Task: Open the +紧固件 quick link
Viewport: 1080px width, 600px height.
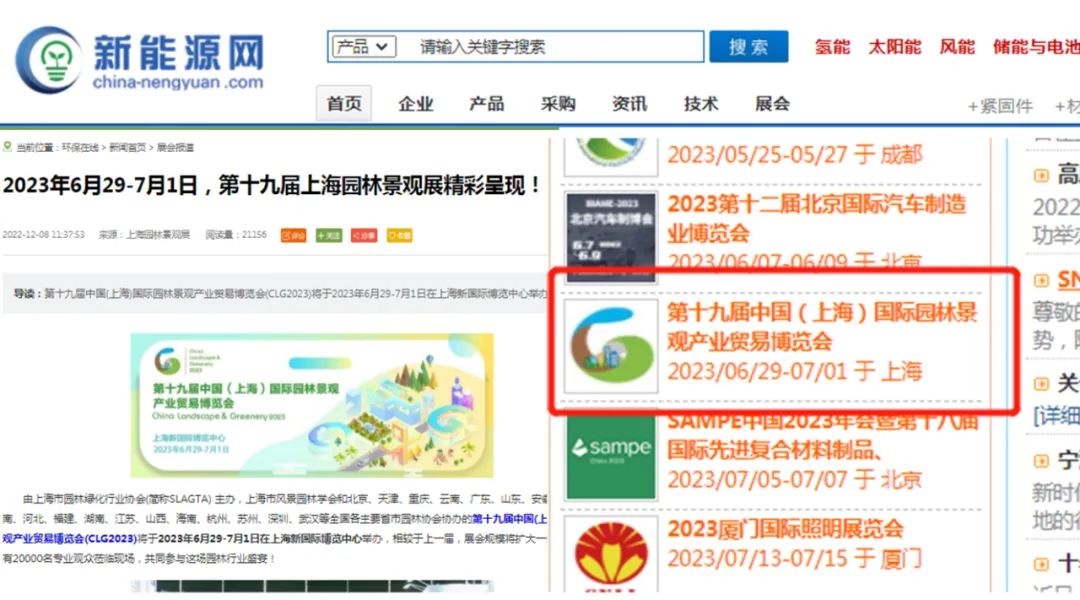Action: (1000, 106)
